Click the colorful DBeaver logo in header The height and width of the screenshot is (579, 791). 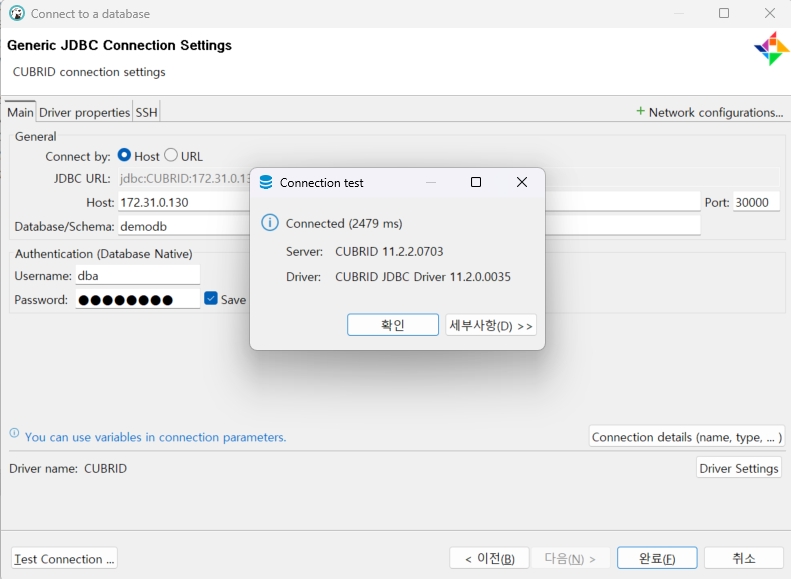pos(771,48)
